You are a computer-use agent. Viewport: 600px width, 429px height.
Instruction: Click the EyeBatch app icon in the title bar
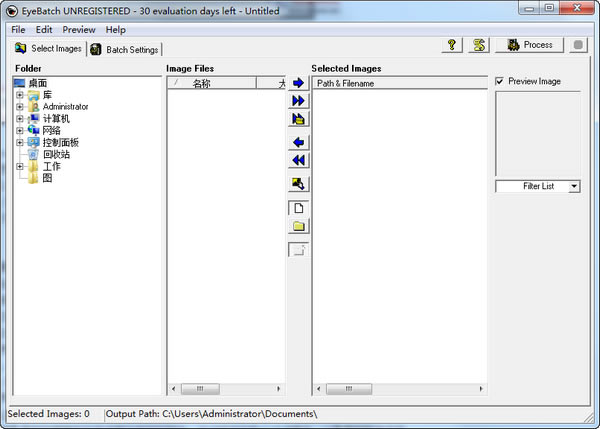[11, 11]
